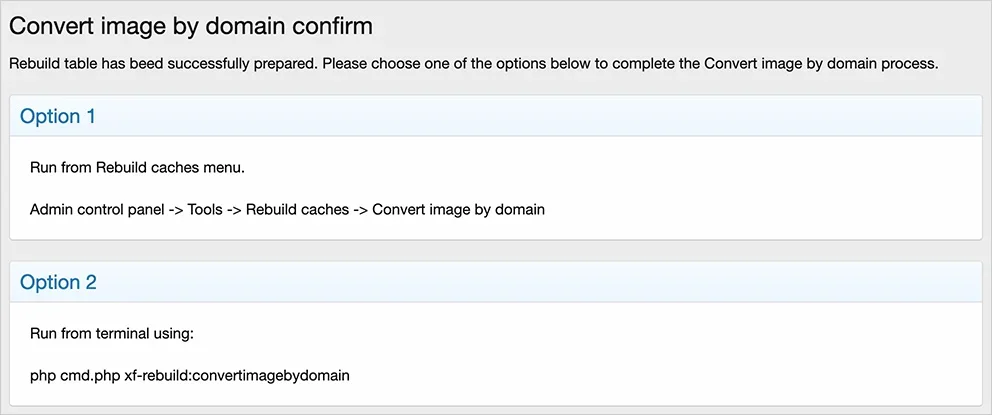Image resolution: width=992 pixels, height=415 pixels.
Task: Click the Option 2 heading
Action: (58, 282)
